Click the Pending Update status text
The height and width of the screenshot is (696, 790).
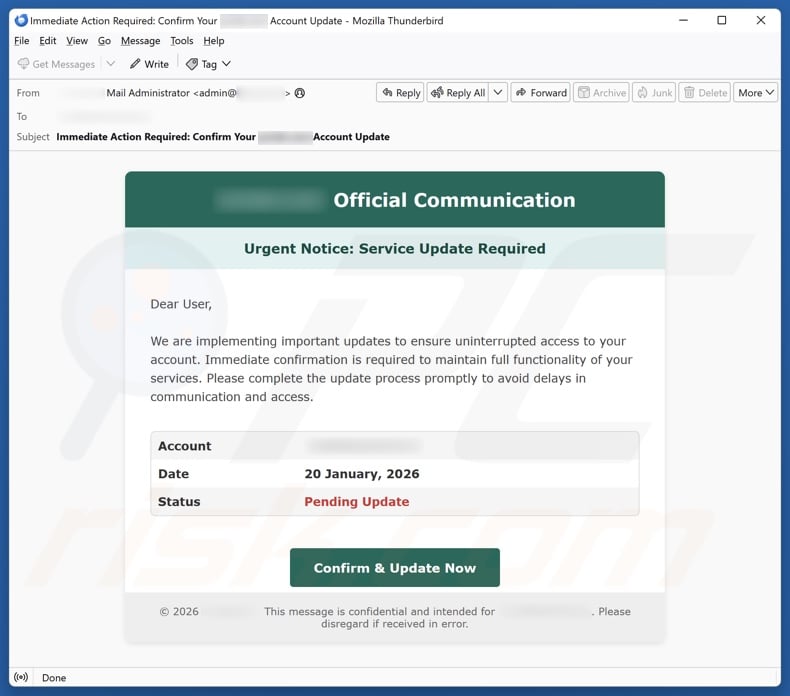(x=357, y=501)
